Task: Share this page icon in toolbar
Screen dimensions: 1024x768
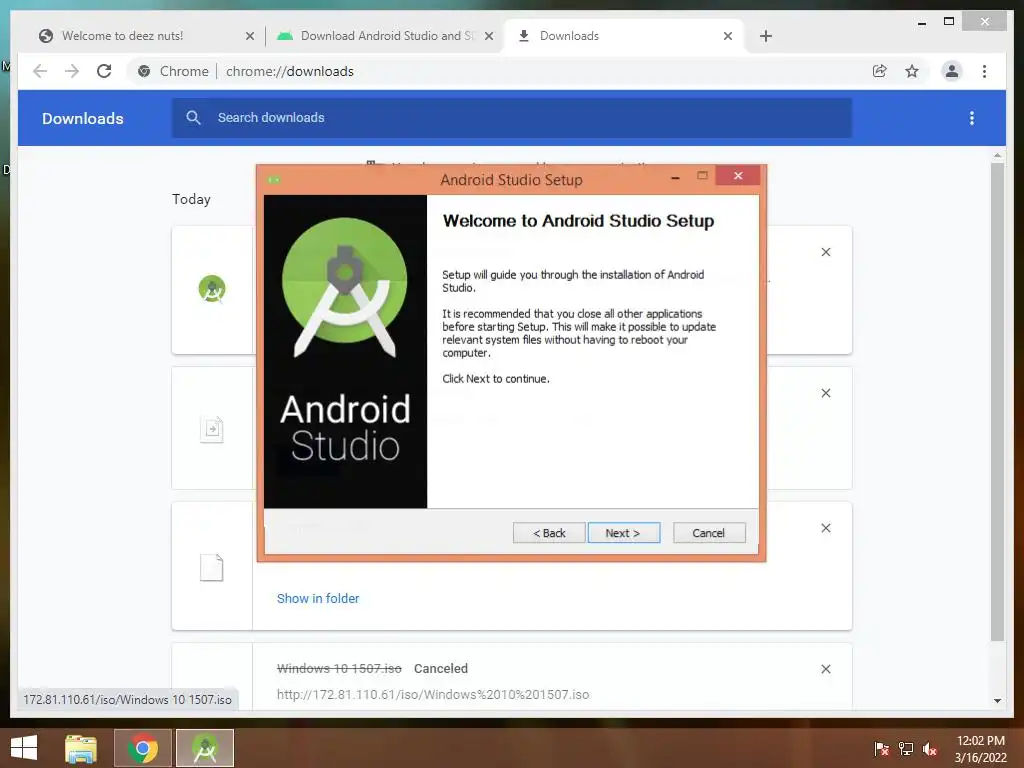Action: 880,71
